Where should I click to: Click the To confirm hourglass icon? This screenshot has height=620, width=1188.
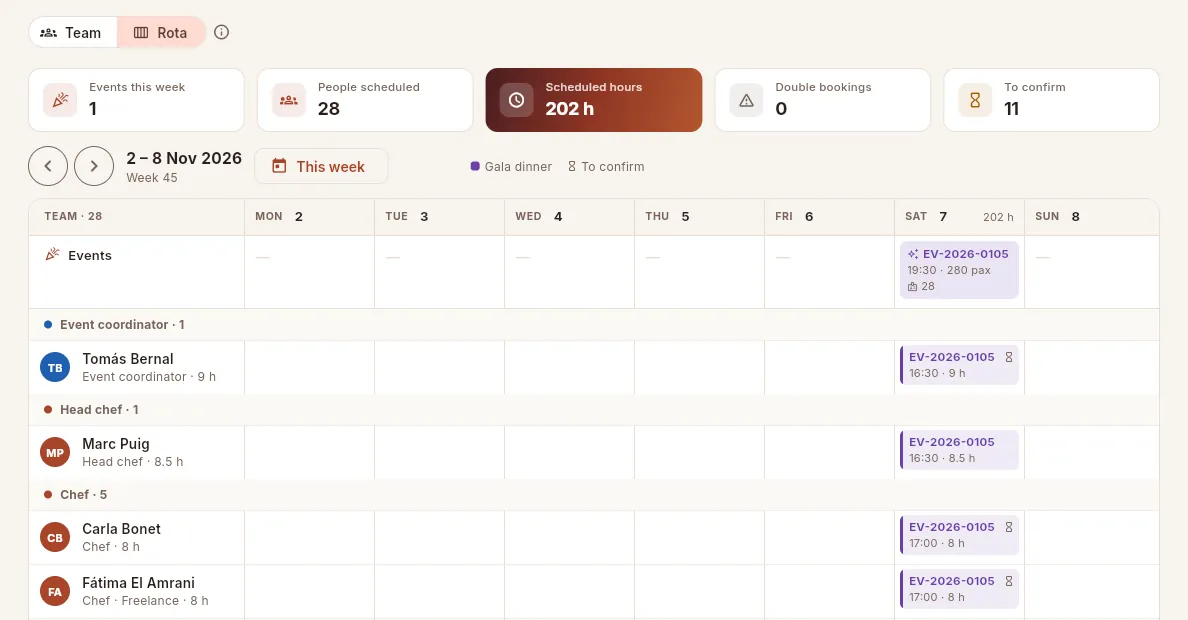point(975,100)
